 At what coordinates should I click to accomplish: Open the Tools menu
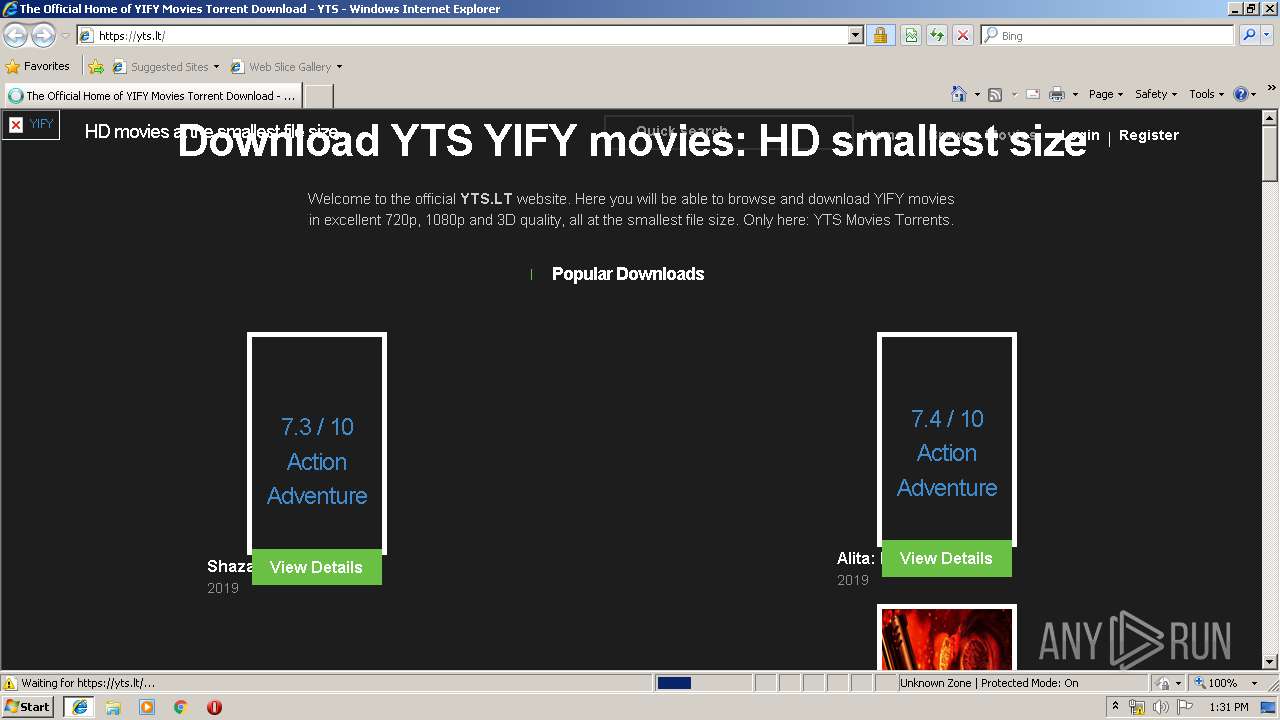click(x=1207, y=94)
